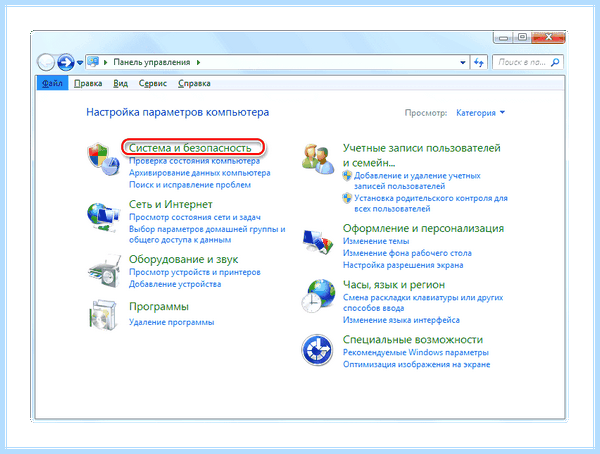Open 'Программы' category heading
Image resolution: width=600 pixels, height=454 pixels.
coord(159,306)
